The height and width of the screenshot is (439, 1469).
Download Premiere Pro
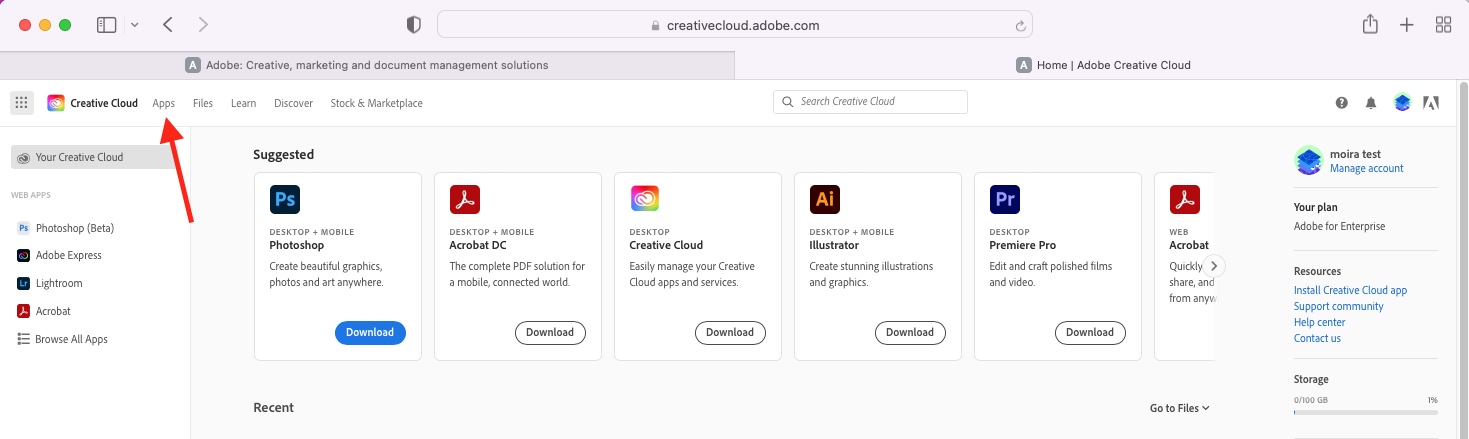tap(1090, 332)
